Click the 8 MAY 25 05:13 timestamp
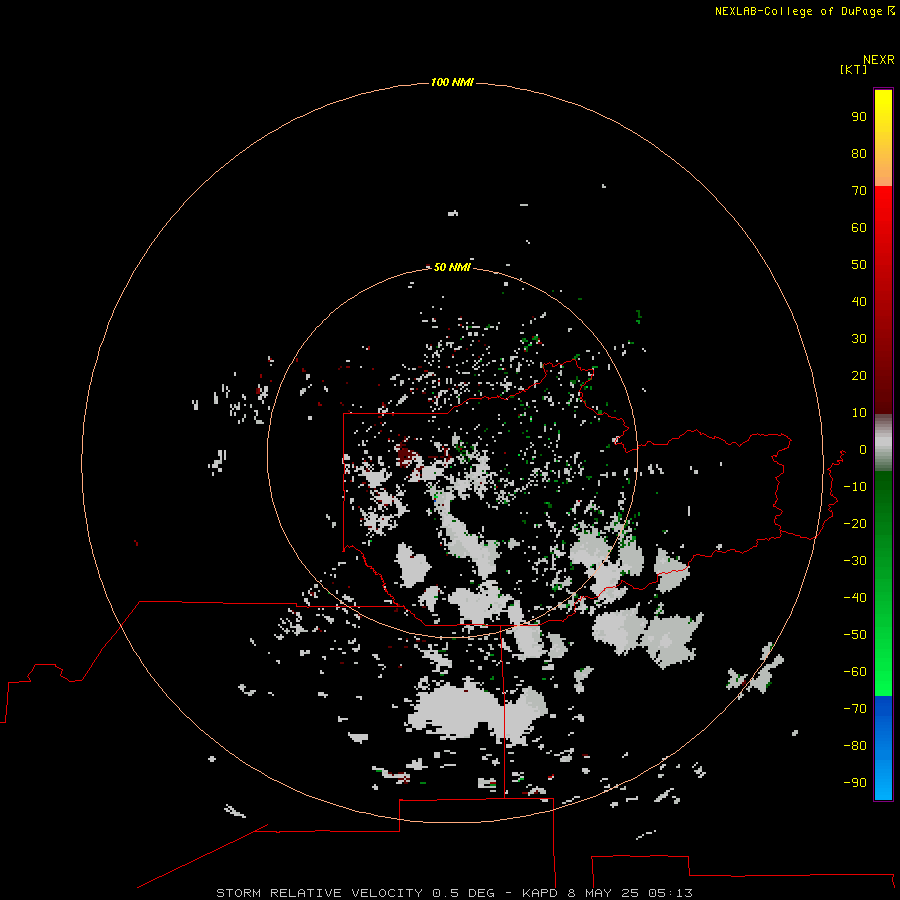This screenshot has height=900, width=900. (630, 893)
